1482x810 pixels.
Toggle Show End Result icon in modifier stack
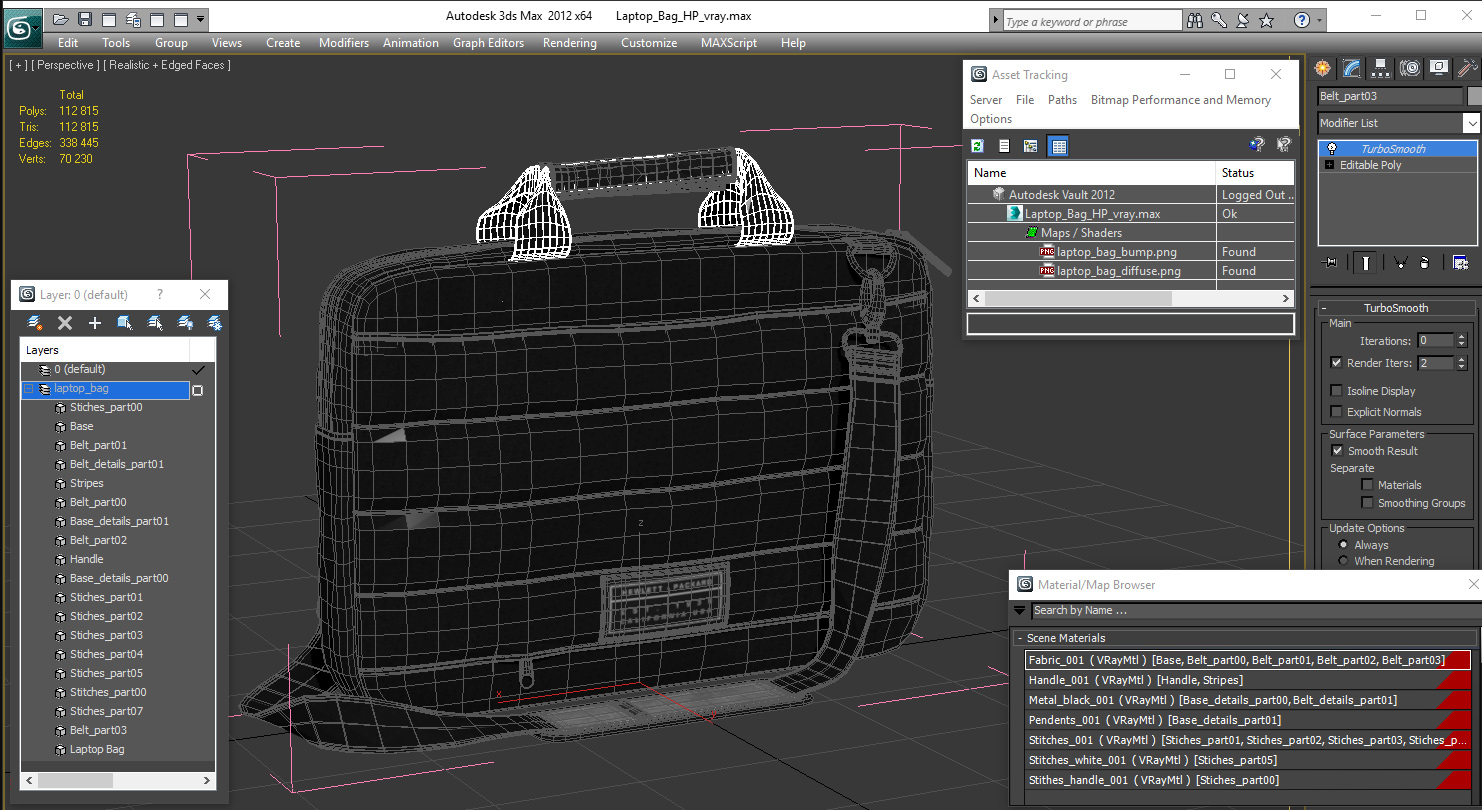(1365, 262)
